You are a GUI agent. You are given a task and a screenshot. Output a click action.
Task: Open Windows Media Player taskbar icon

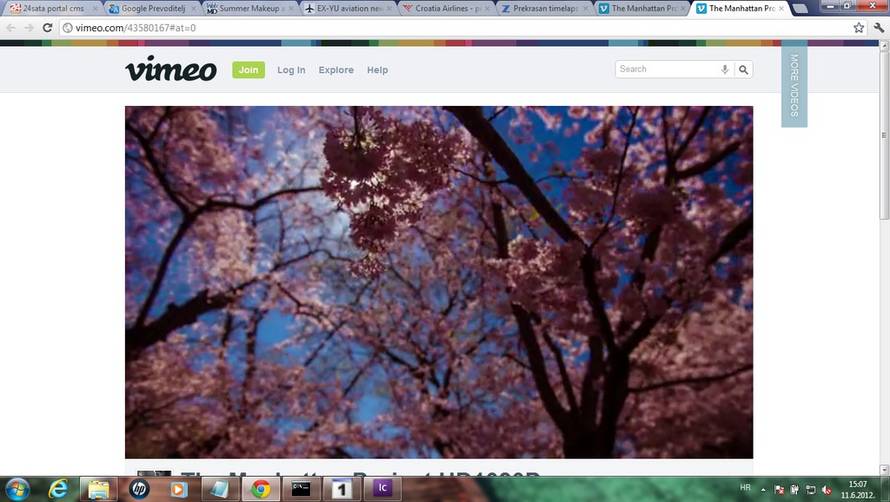click(178, 489)
